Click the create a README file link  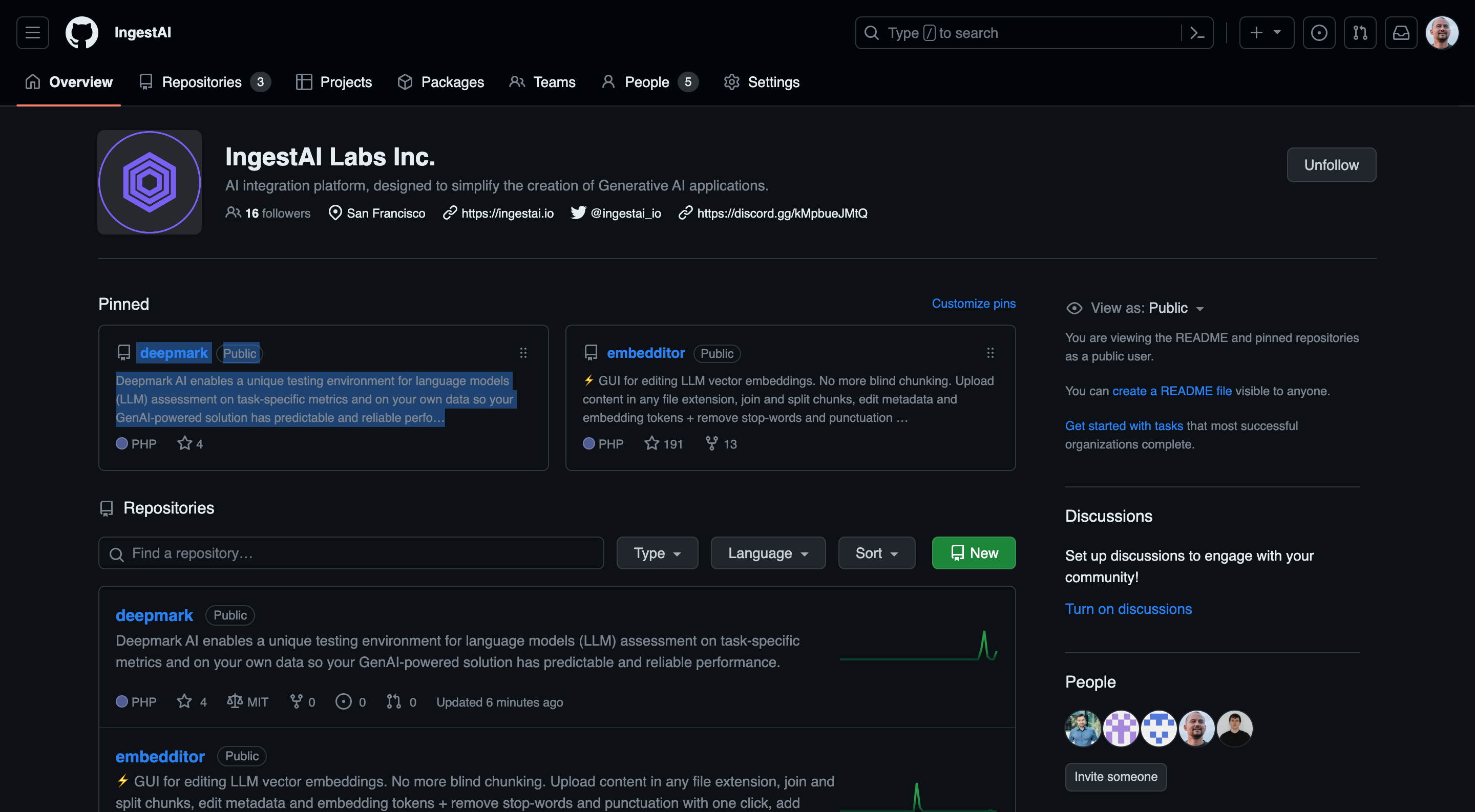click(1172, 391)
